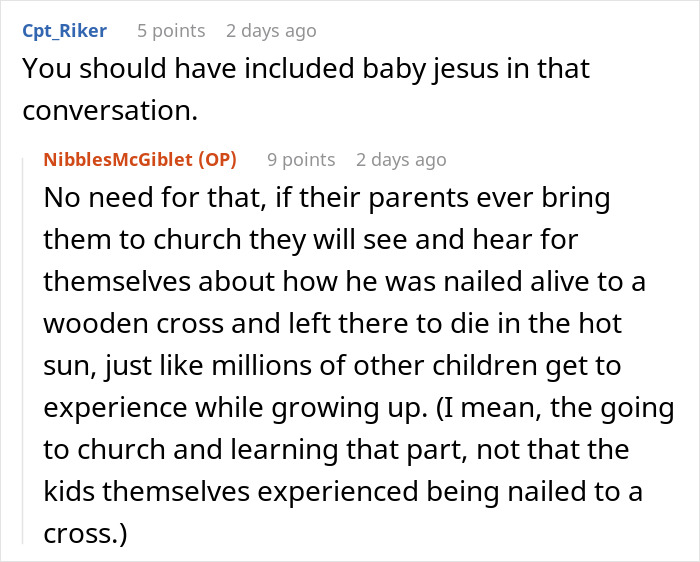Viewport: 700px width, 562px height.
Task: Open the timestamp next to Cpt_Riker
Action: tap(271, 31)
